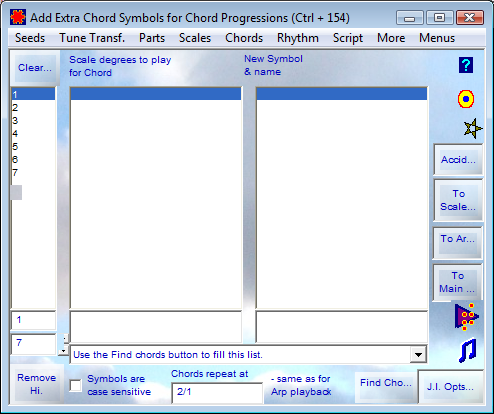The height and width of the screenshot is (414, 494).
Task: Open the Chords menu
Action: click(x=244, y=38)
